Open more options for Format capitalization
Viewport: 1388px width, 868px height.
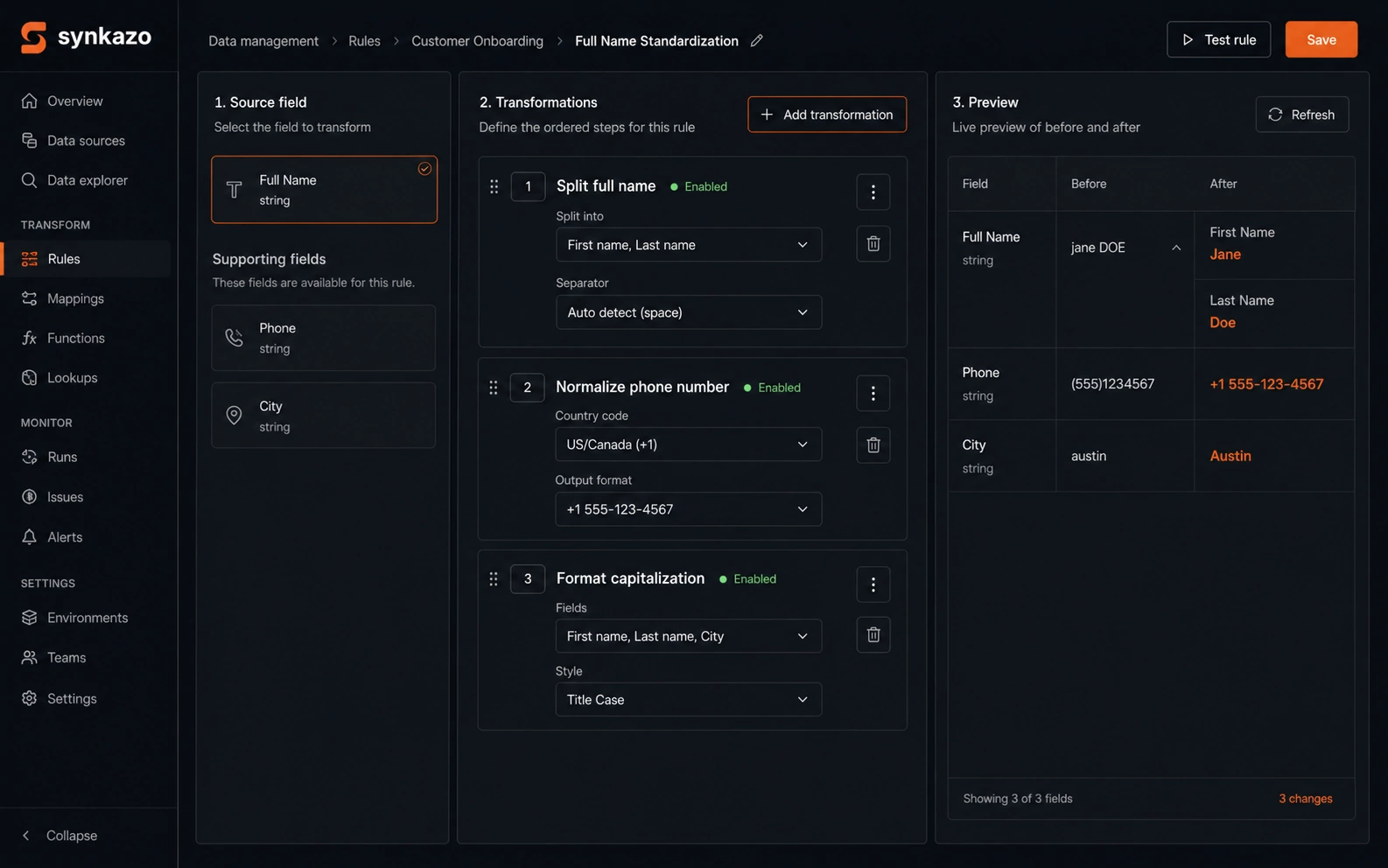873,584
